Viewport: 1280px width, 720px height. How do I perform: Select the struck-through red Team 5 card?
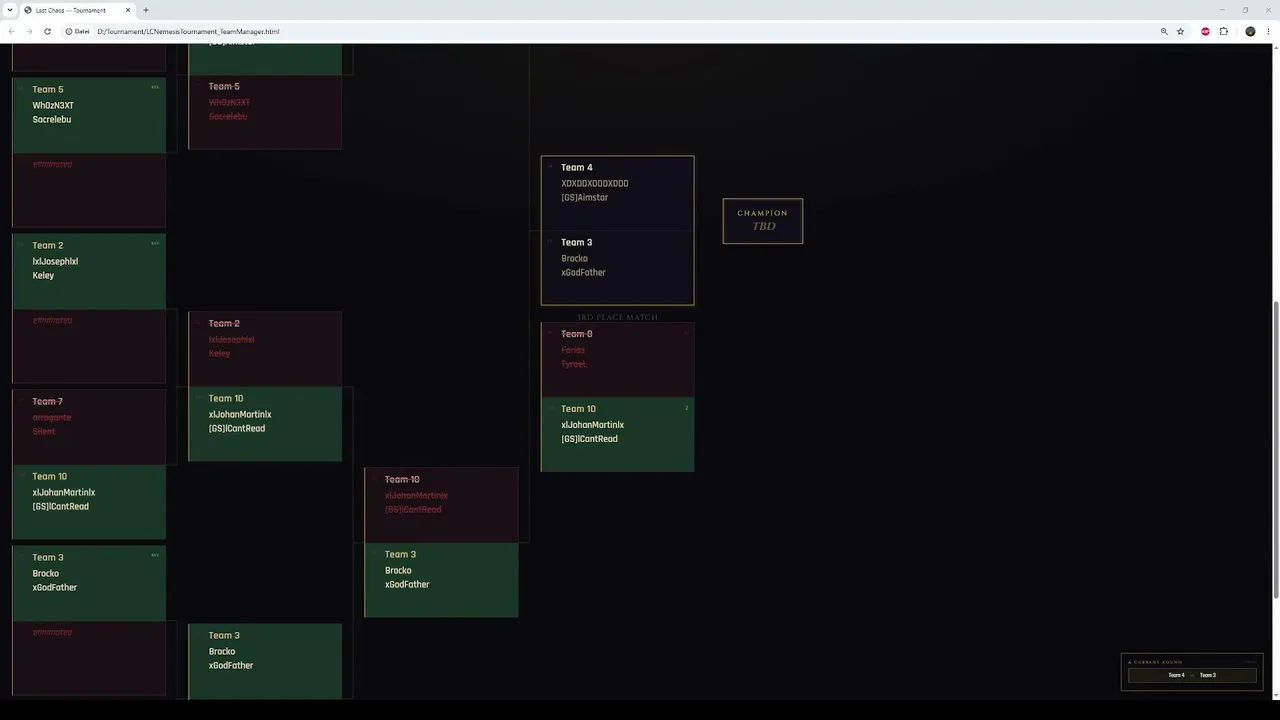(265, 112)
